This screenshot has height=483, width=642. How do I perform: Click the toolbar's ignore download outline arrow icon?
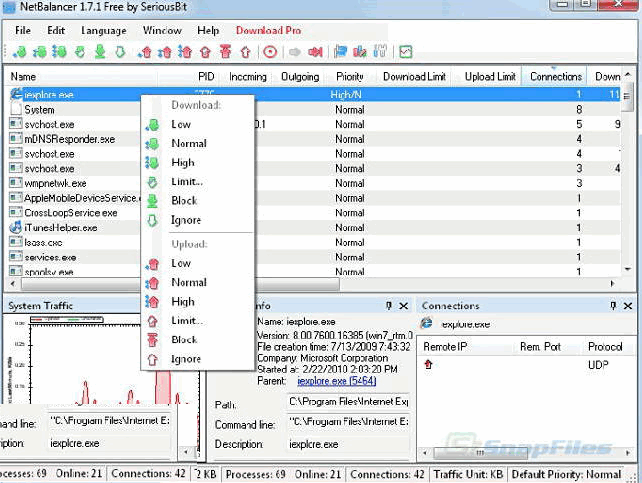point(120,52)
